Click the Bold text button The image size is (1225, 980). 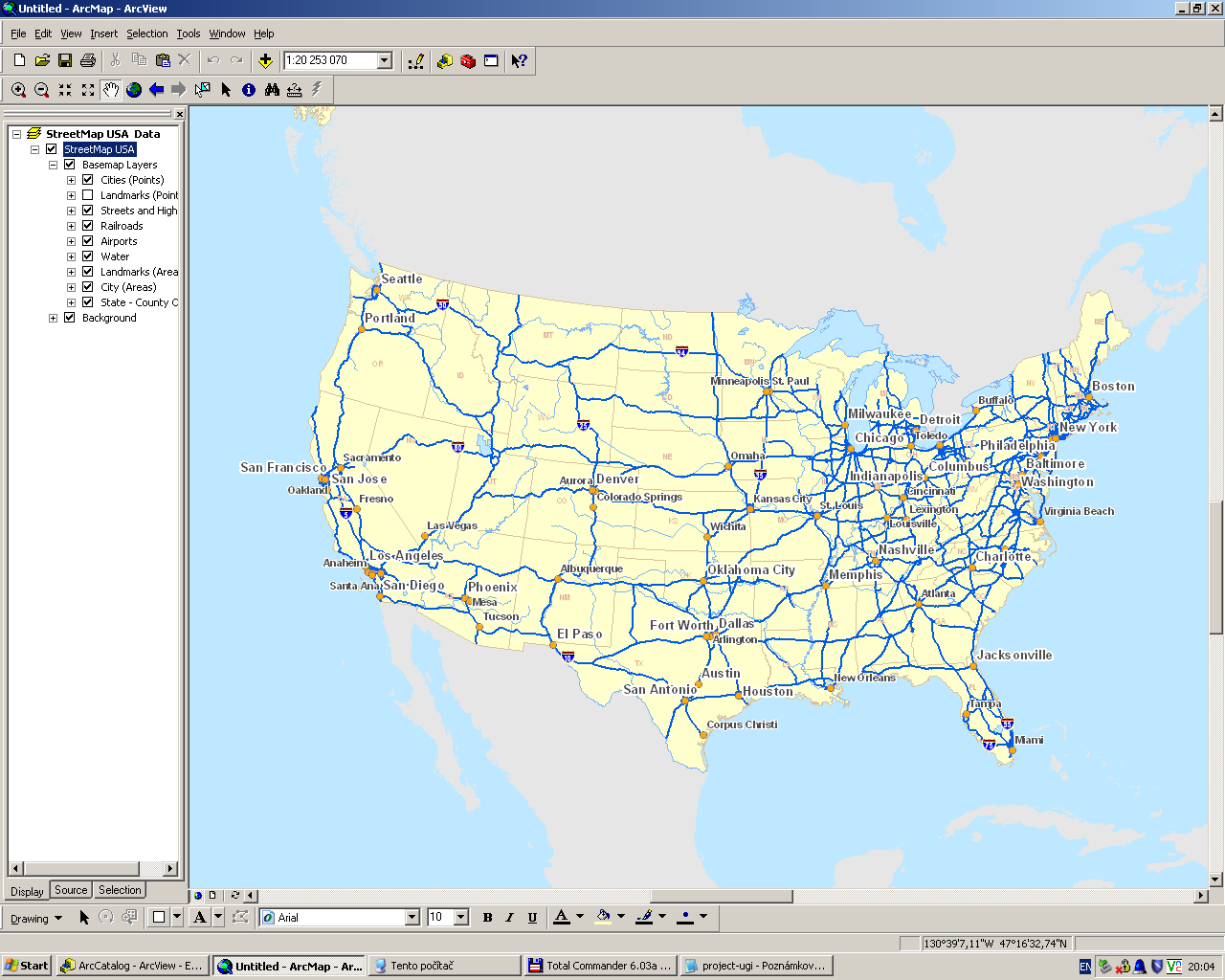coord(487,917)
